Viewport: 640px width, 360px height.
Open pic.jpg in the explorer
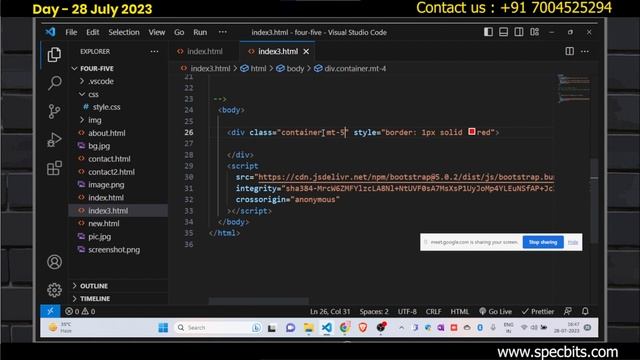[100, 236]
